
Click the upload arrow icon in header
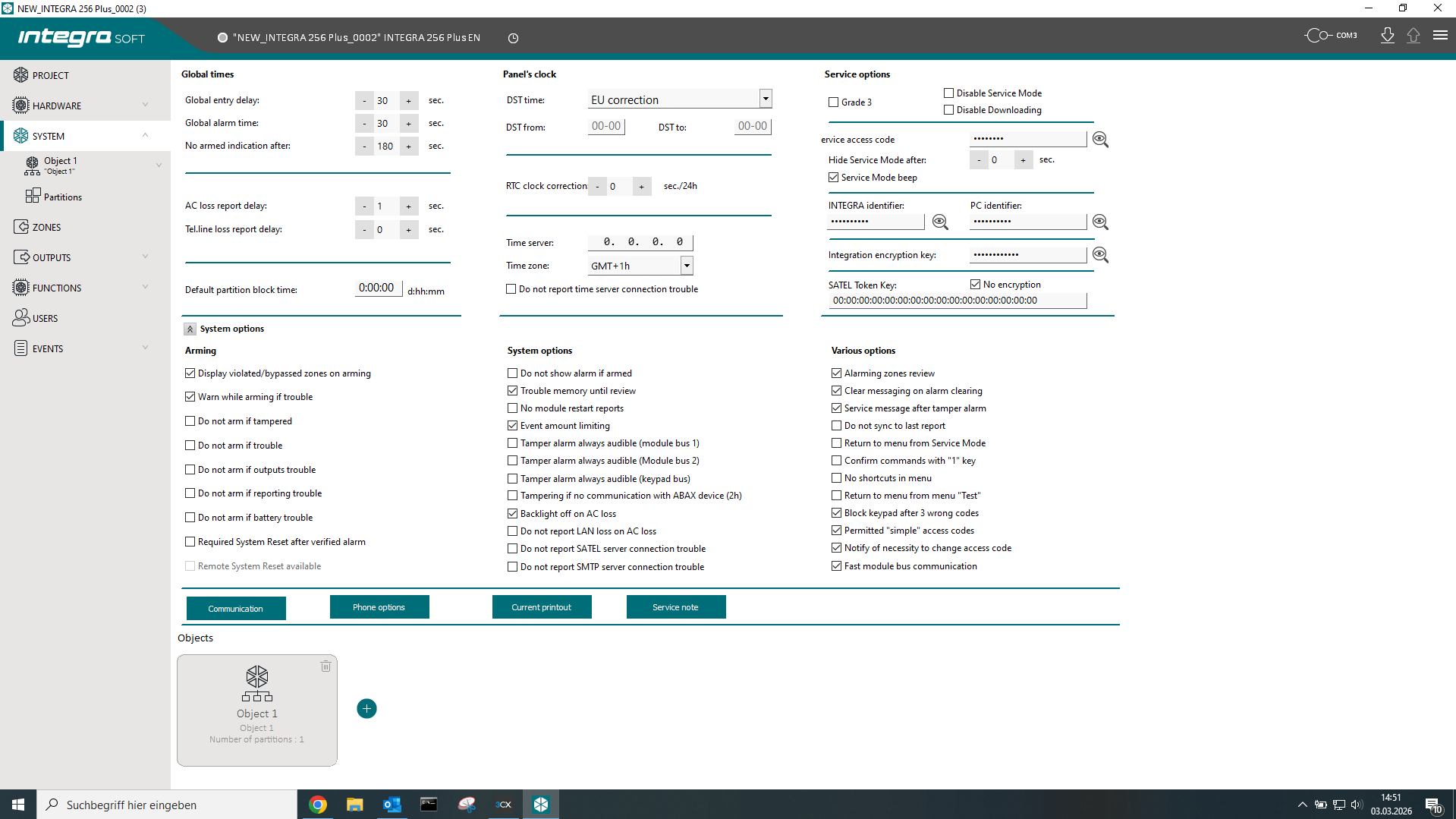tap(1413, 36)
